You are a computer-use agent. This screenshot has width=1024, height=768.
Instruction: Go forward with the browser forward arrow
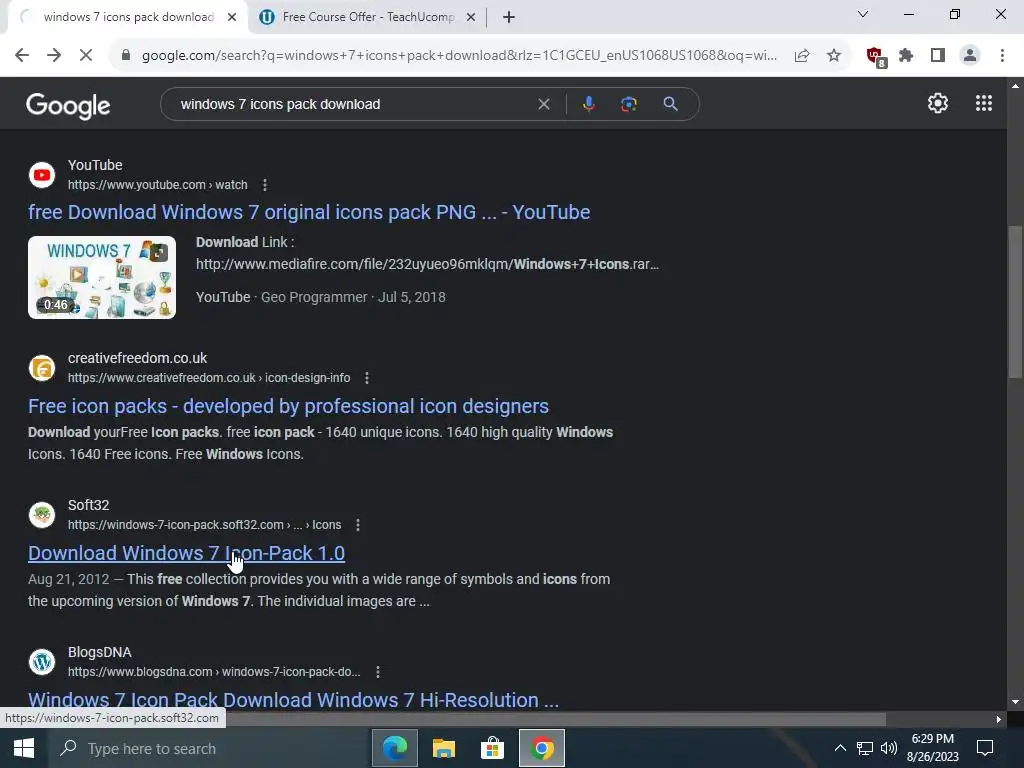point(54,56)
